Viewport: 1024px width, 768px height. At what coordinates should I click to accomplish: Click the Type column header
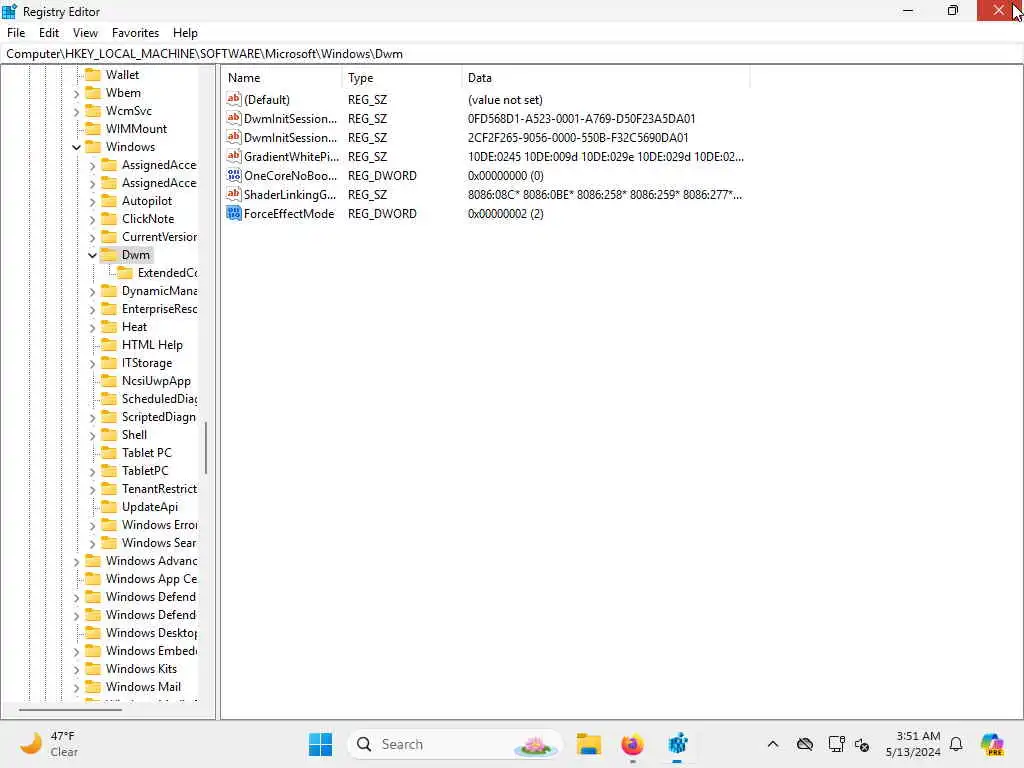402,78
